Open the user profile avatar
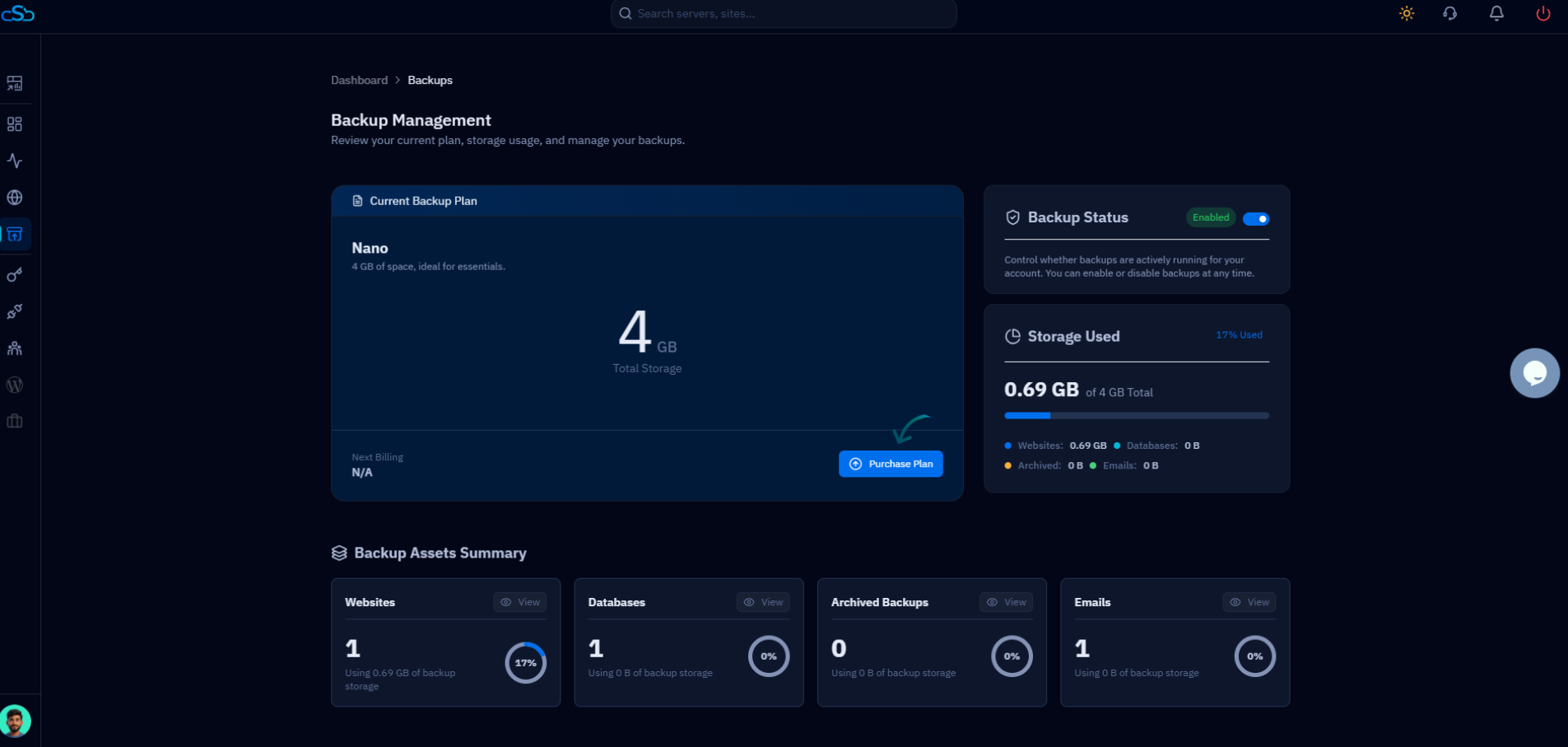 (x=16, y=721)
